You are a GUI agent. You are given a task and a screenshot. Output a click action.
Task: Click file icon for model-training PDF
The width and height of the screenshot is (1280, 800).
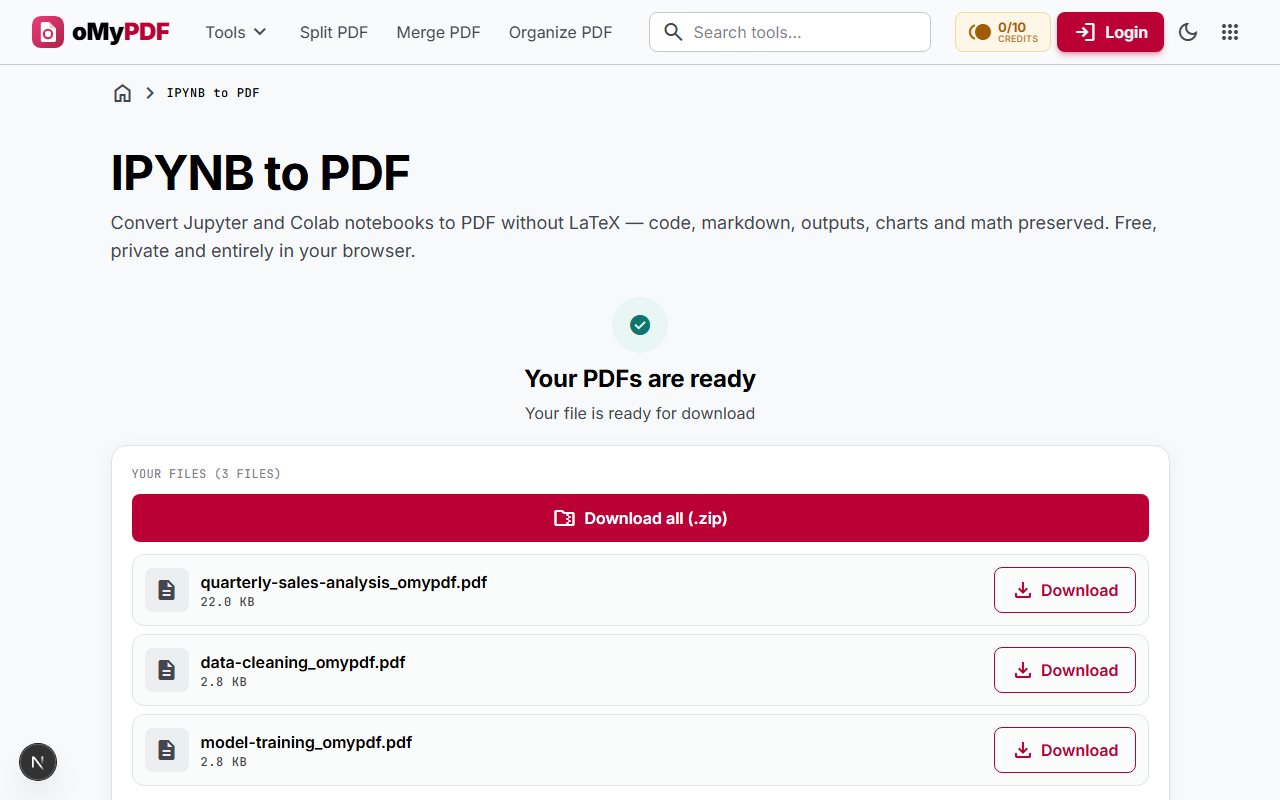(x=167, y=750)
